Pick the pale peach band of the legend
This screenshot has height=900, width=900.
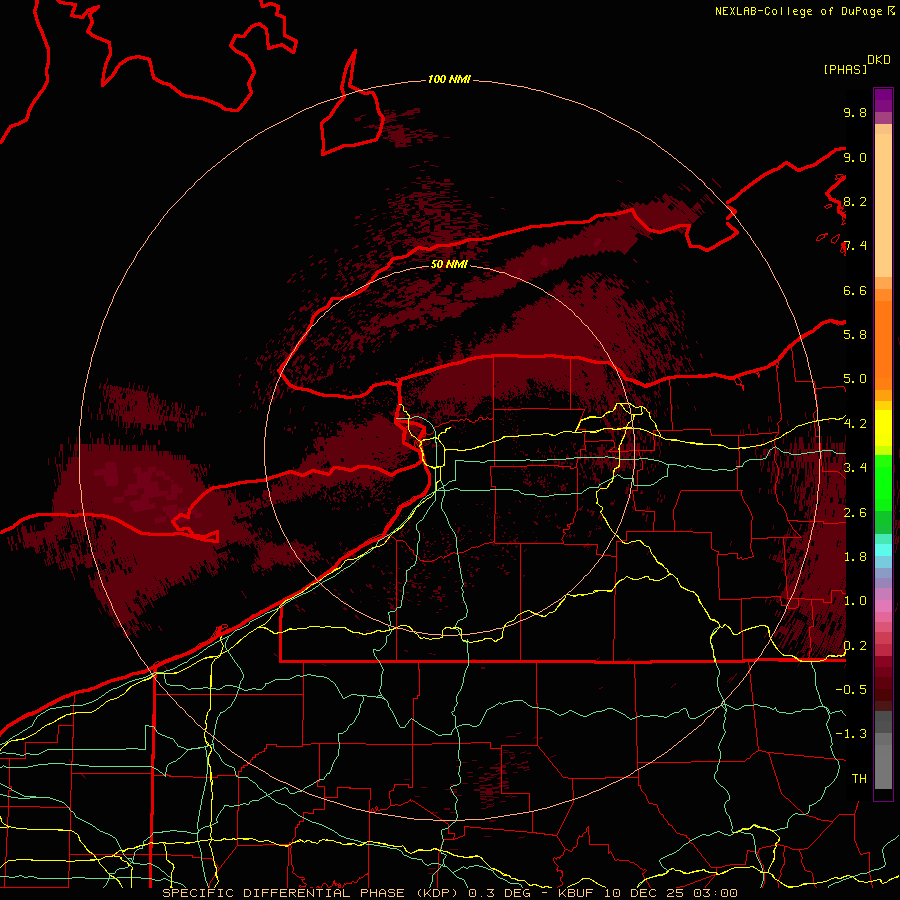[883, 207]
